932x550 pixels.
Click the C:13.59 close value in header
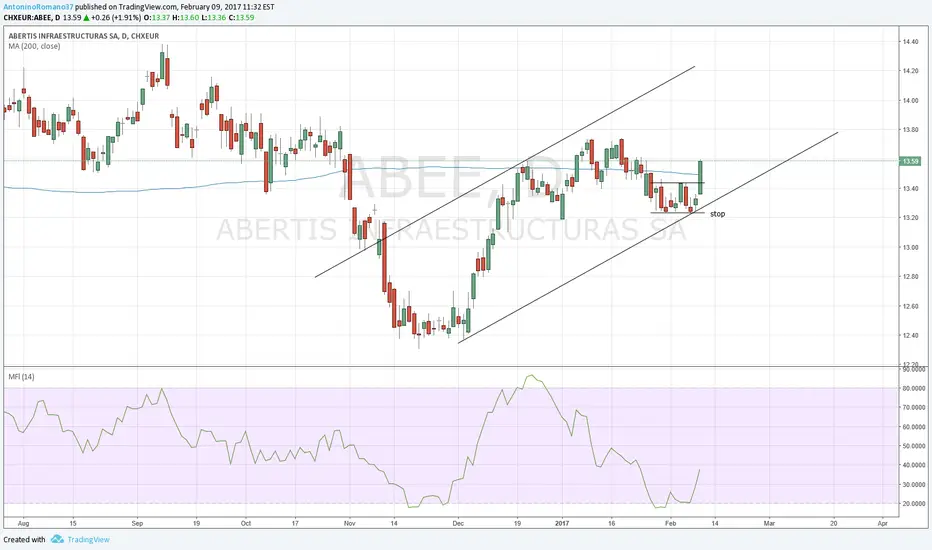(x=241, y=18)
